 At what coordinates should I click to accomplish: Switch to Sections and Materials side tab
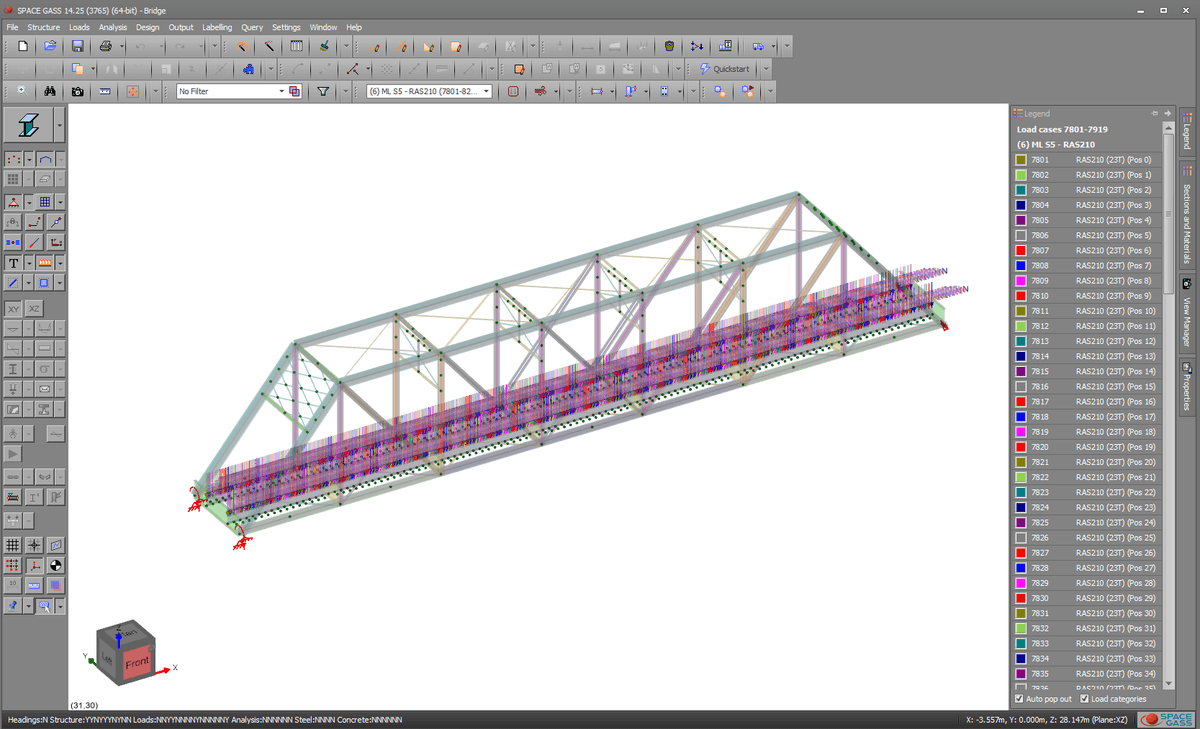[x=1187, y=222]
